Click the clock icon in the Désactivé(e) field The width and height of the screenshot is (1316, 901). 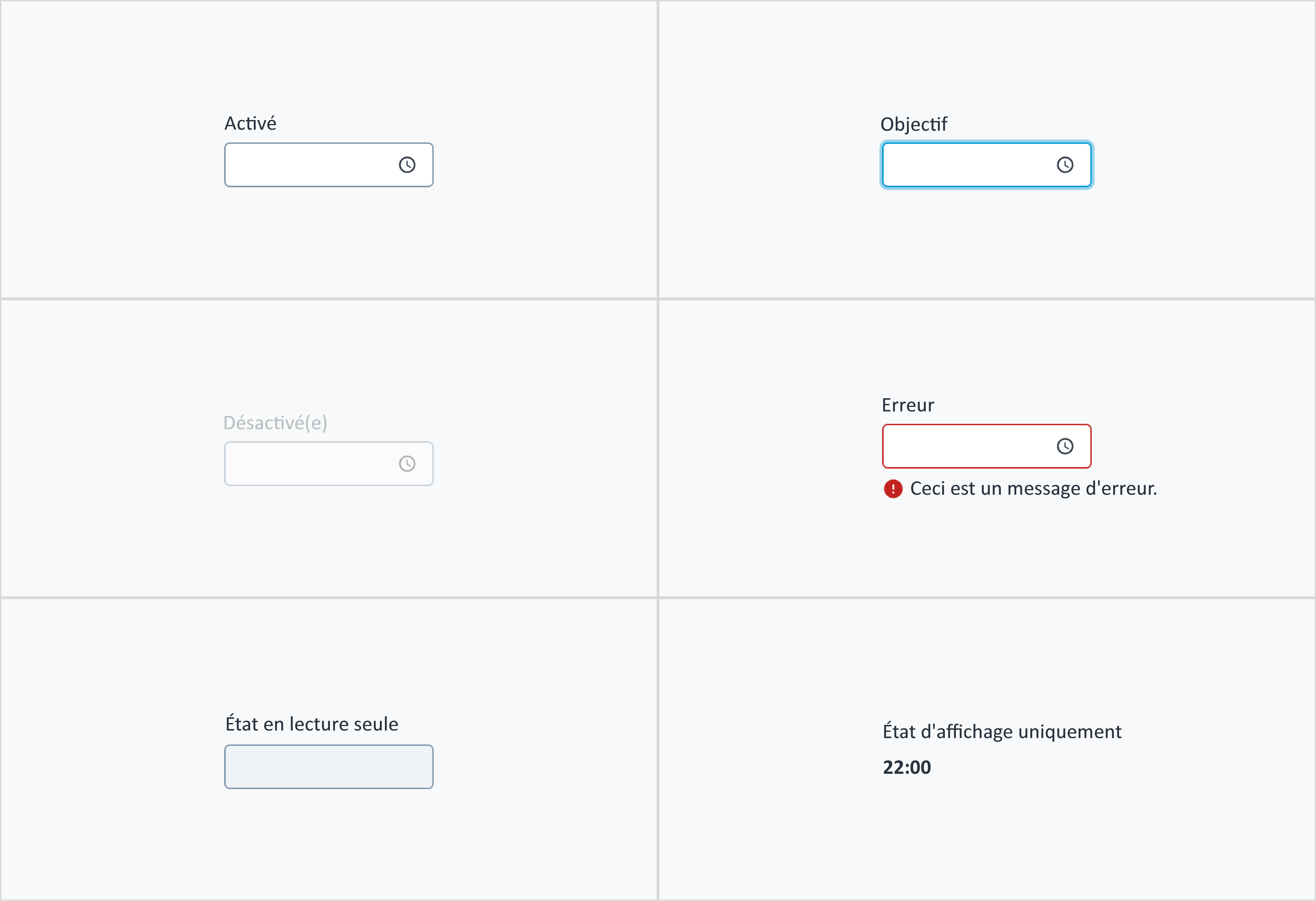coord(407,464)
